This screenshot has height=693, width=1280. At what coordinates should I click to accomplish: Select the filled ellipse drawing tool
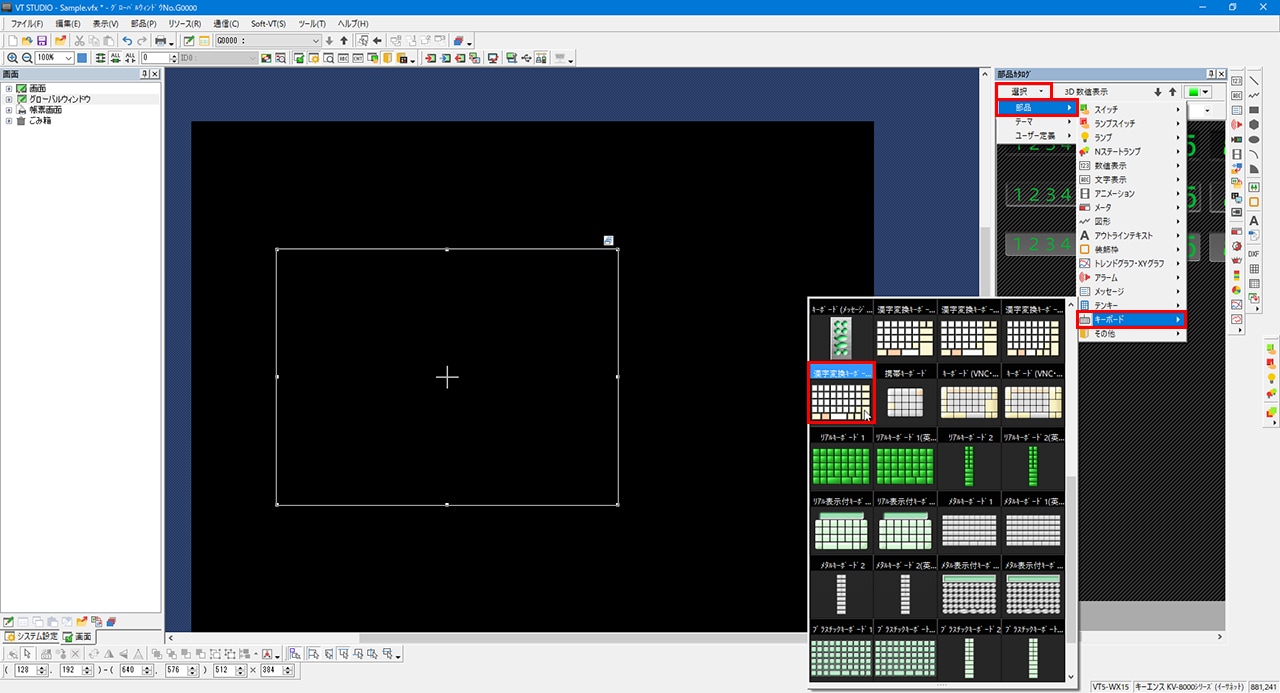(1254, 139)
